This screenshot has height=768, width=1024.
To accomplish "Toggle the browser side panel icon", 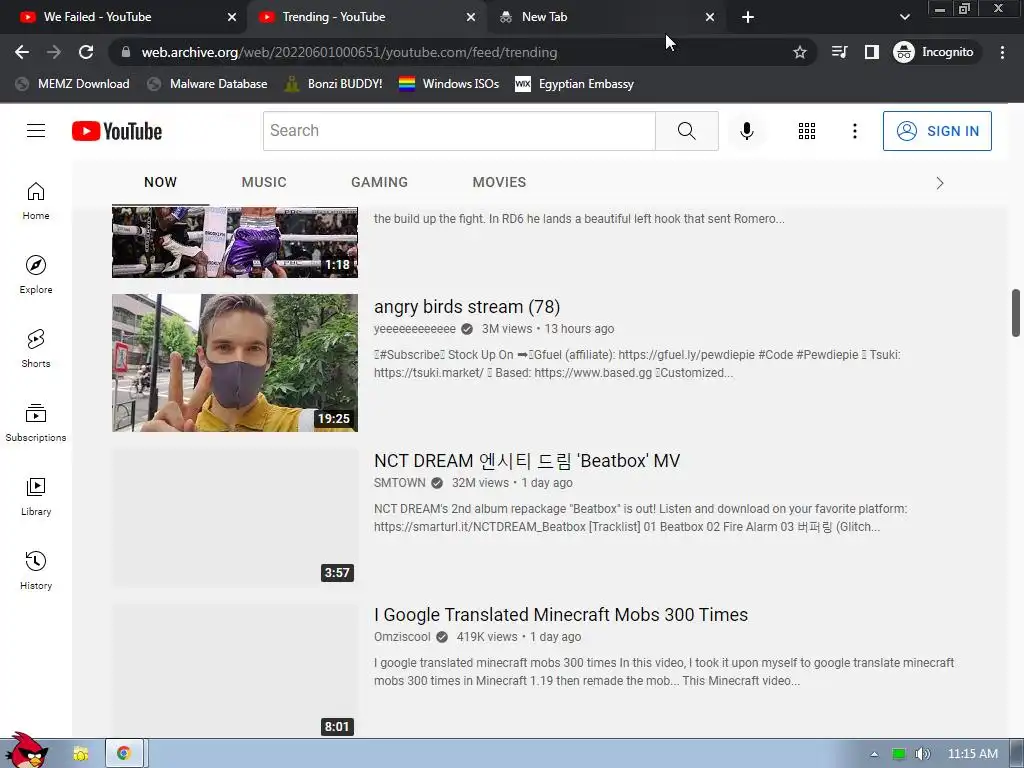I will click(871, 52).
